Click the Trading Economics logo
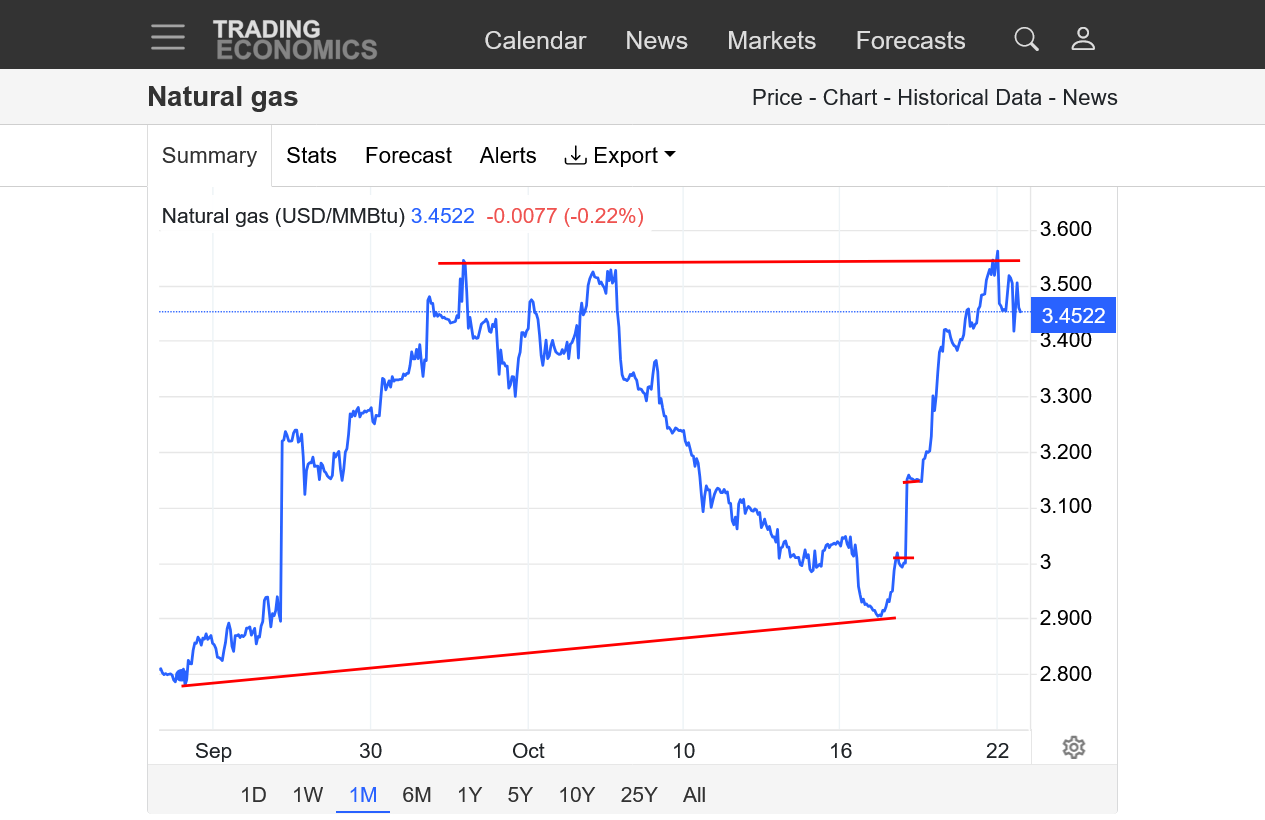The image size is (1265, 820). click(294, 39)
